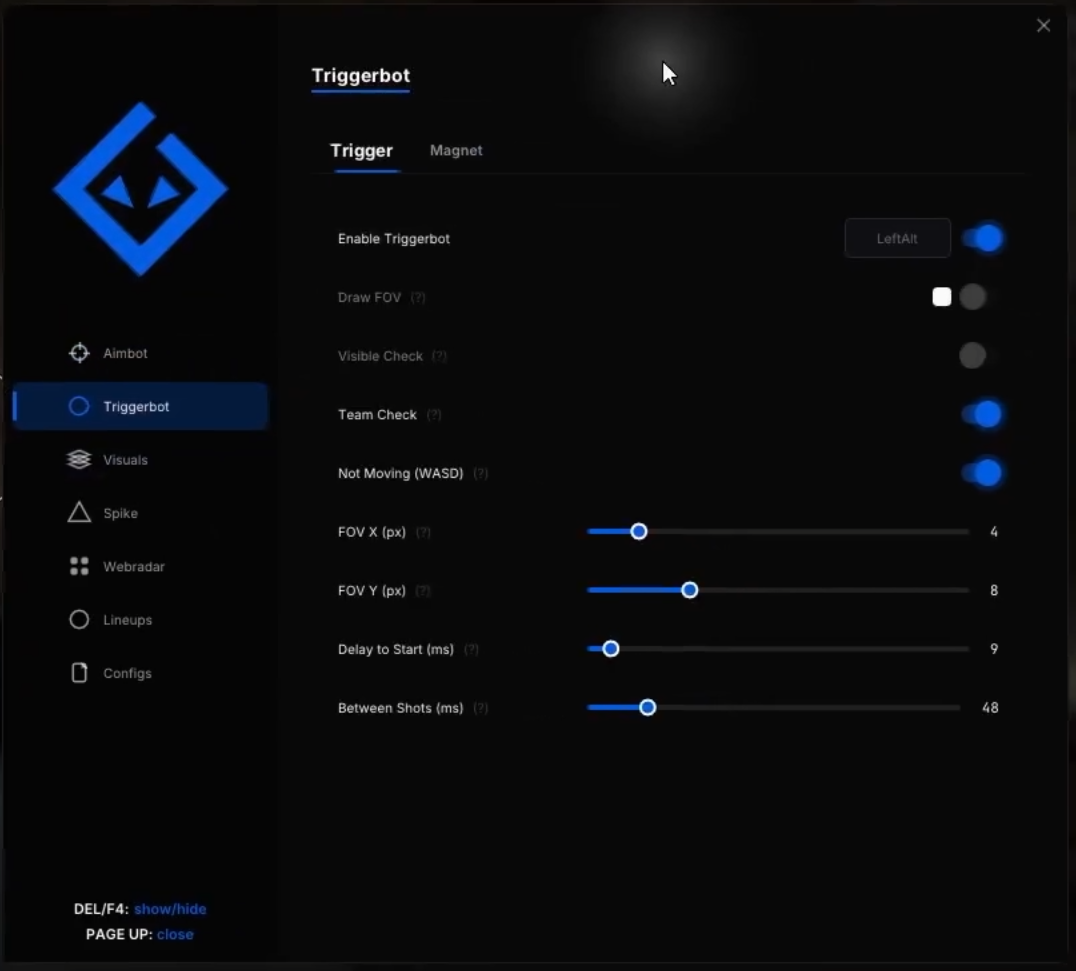Disable the Team Check toggle
The height and width of the screenshot is (971, 1076).
983,414
